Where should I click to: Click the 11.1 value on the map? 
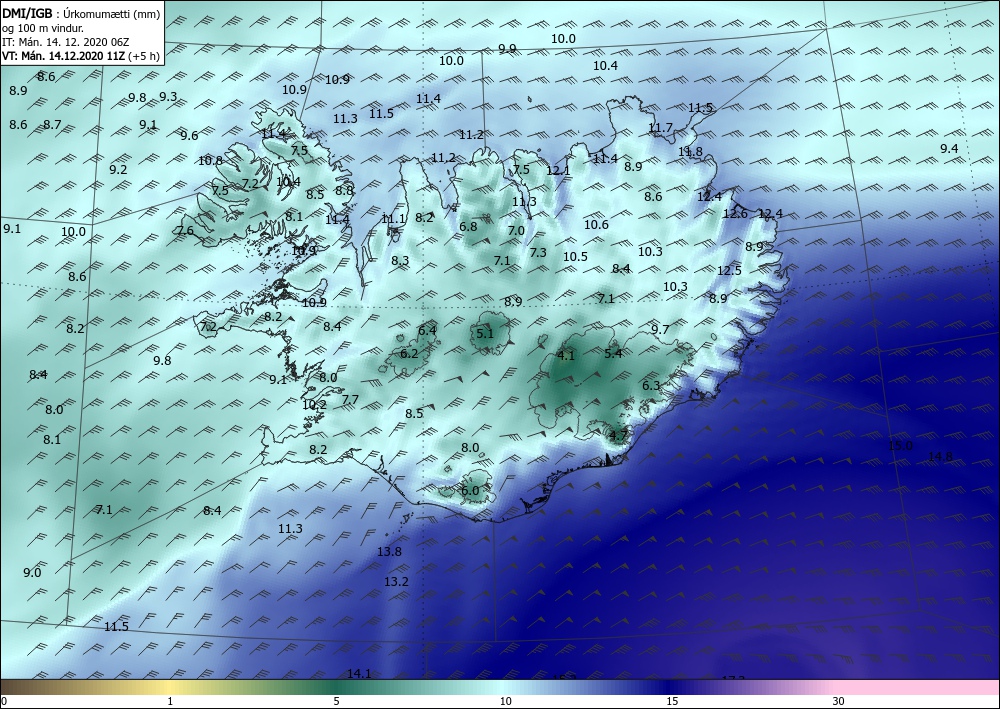(x=393, y=219)
